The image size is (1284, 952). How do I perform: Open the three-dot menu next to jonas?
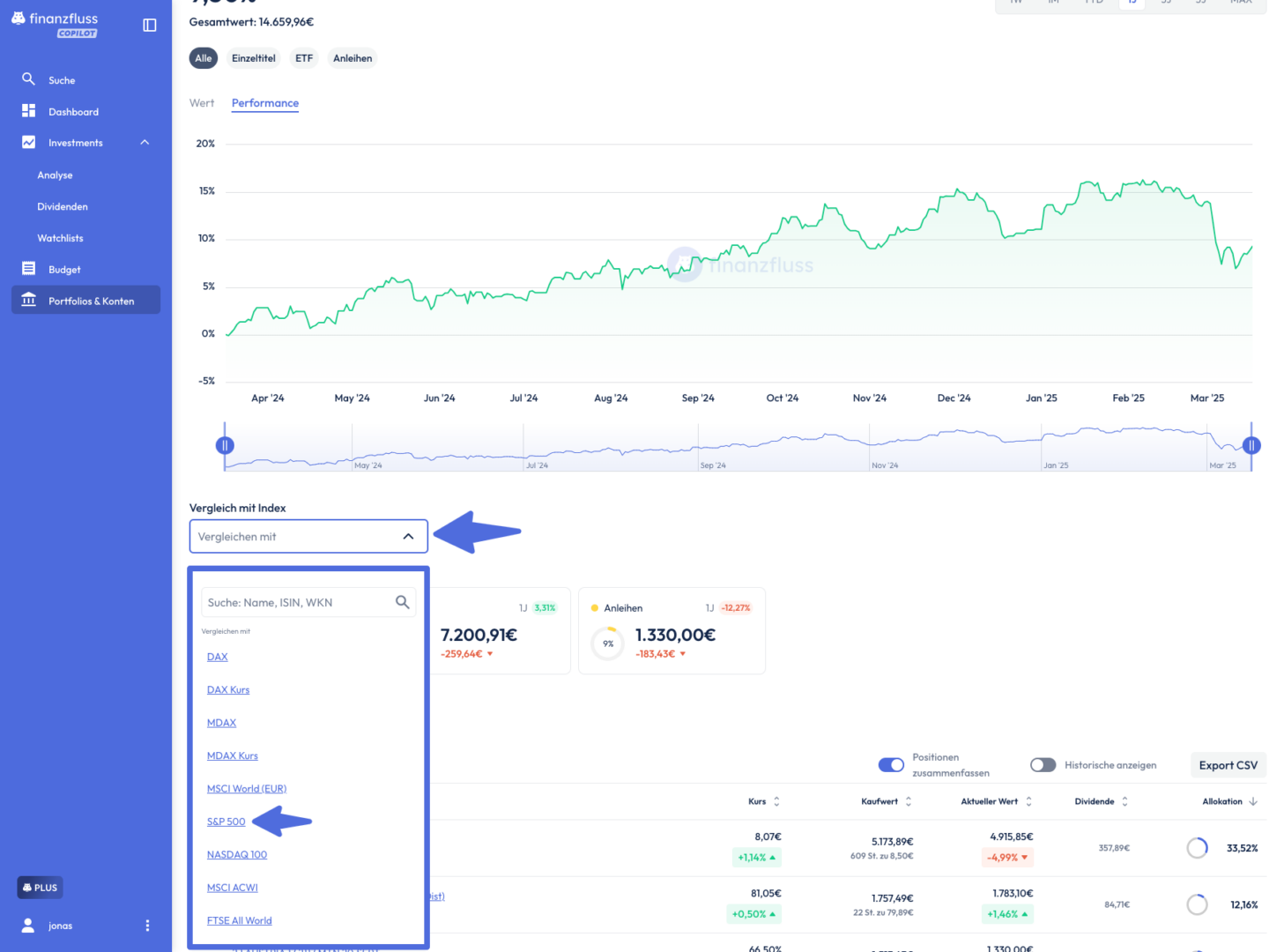coord(147,926)
